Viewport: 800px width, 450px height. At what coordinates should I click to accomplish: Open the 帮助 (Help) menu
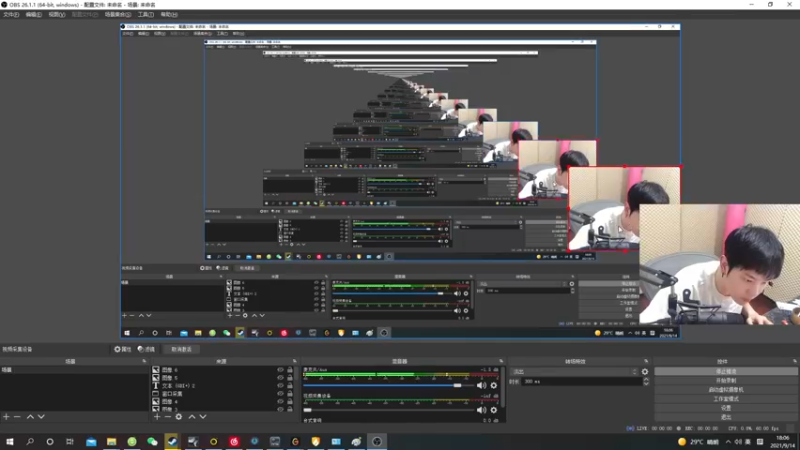[x=168, y=14]
